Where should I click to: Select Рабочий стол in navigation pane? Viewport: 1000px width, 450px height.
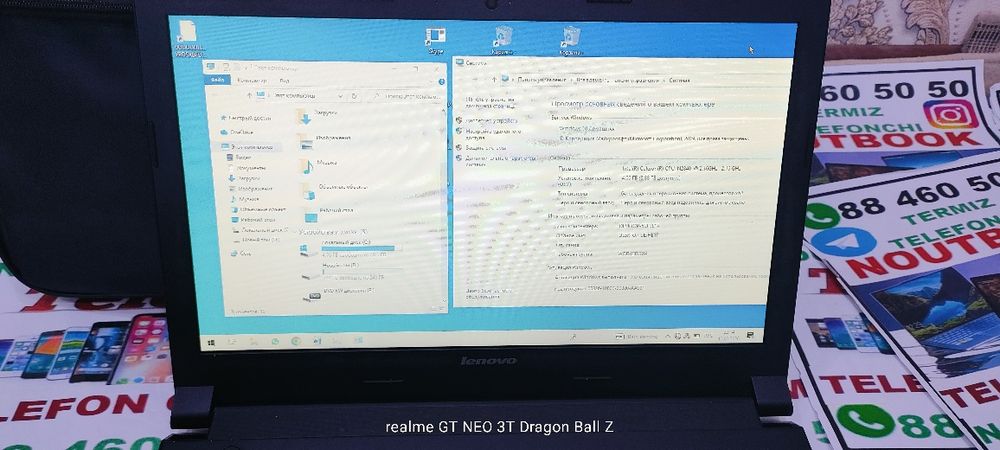tap(253, 219)
